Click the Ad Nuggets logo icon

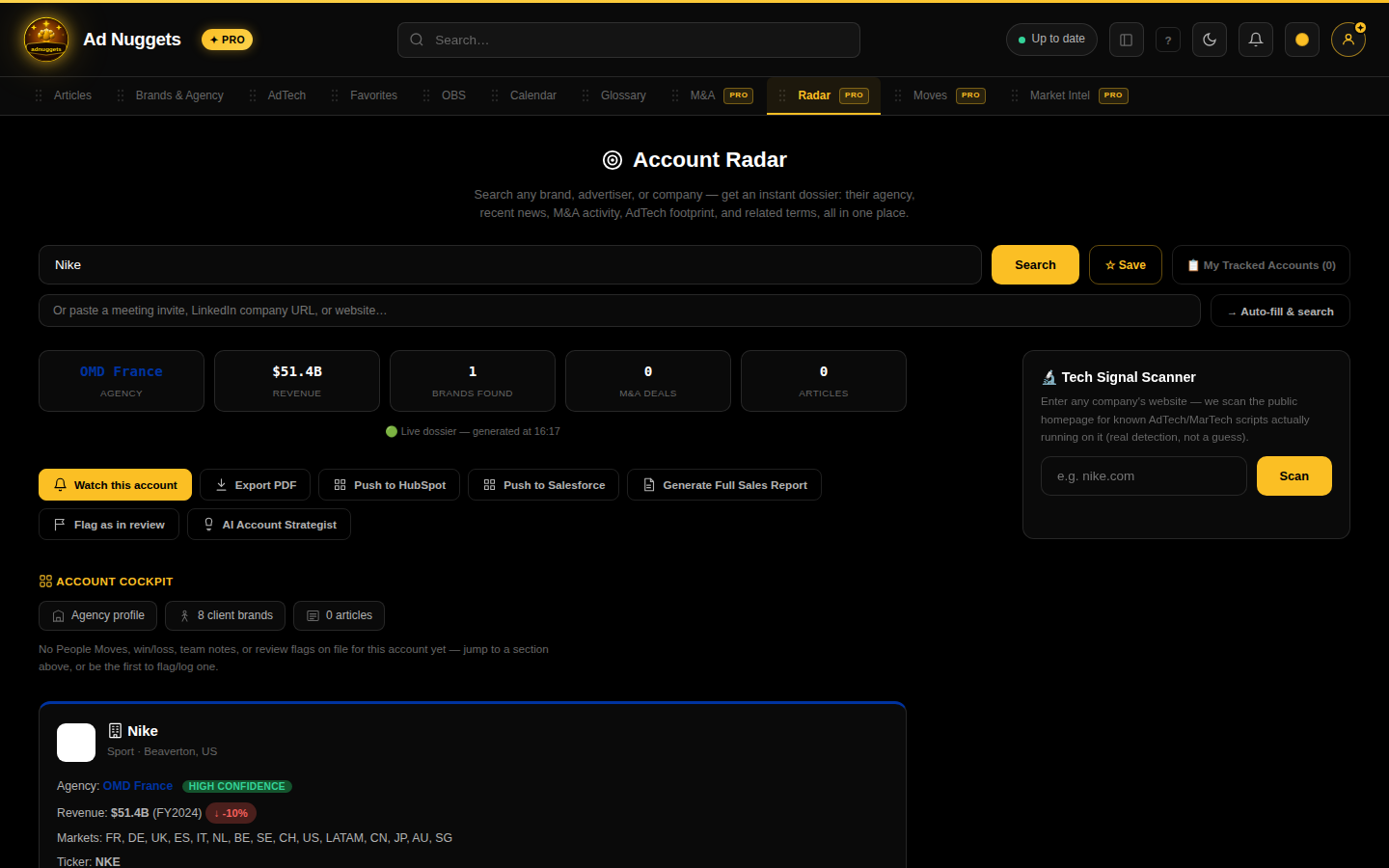[x=46, y=40]
